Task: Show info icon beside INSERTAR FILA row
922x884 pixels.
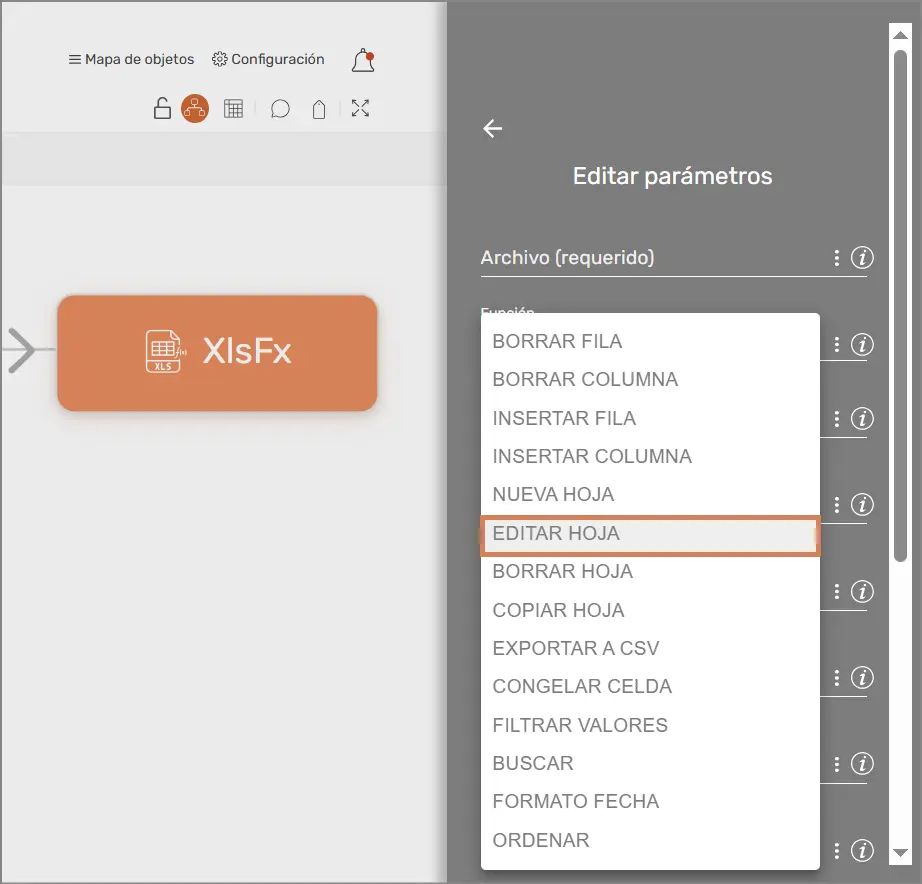Action: pyautogui.click(x=862, y=419)
